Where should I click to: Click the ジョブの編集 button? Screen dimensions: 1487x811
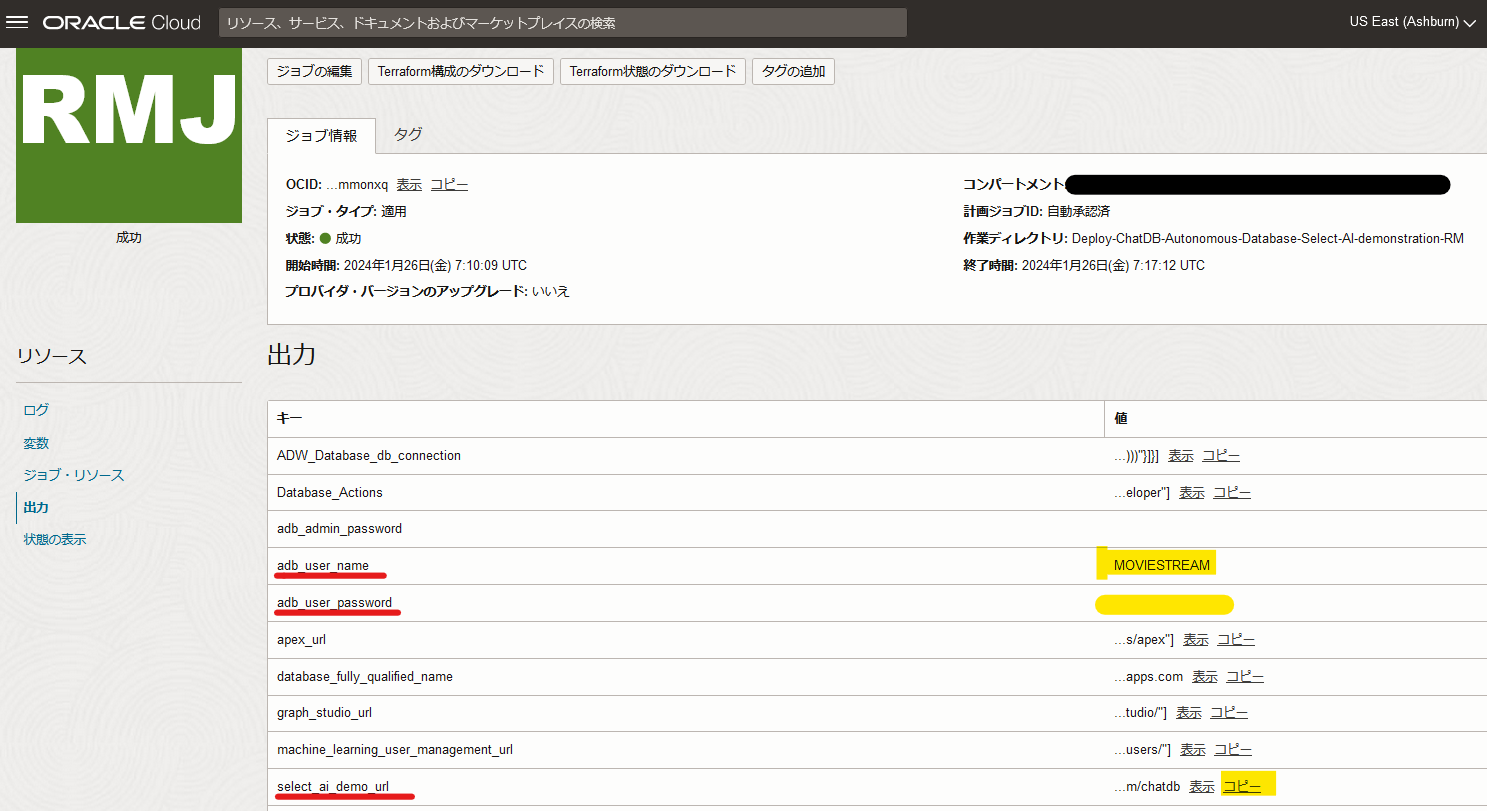(315, 71)
